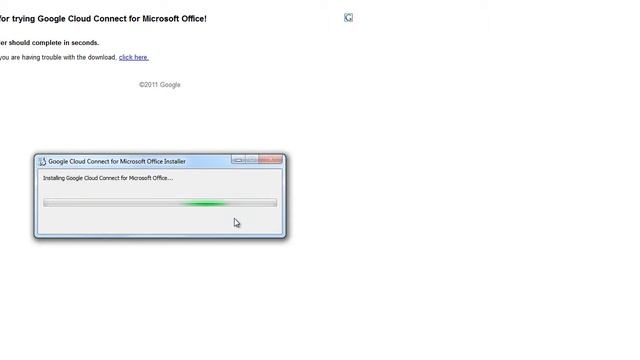Viewport: 640px width, 360px height.
Task: Click the "©2011 Google" copyright text
Action: click(x=160, y=85)
